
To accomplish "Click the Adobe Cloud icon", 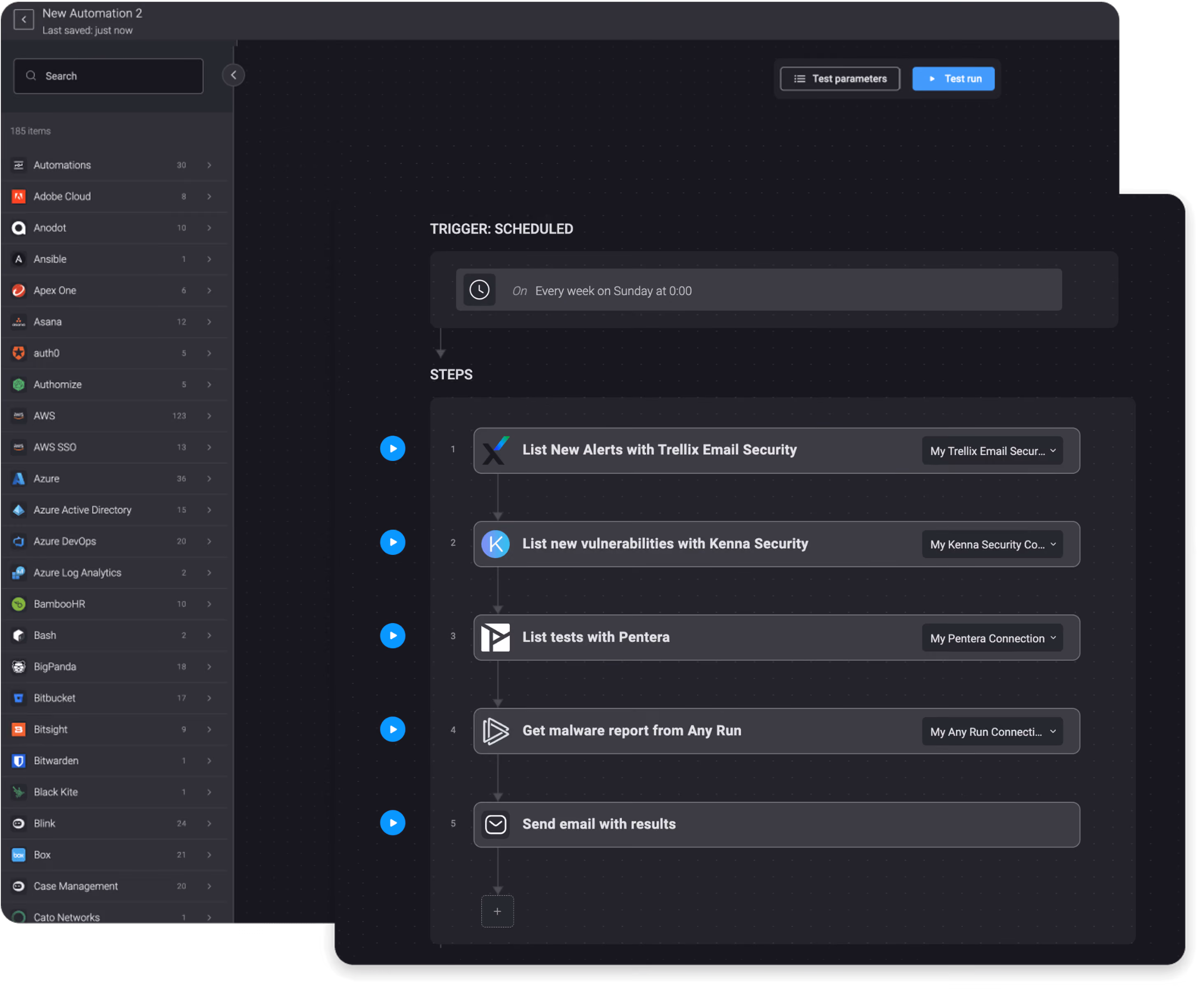I will coord(19,197).
